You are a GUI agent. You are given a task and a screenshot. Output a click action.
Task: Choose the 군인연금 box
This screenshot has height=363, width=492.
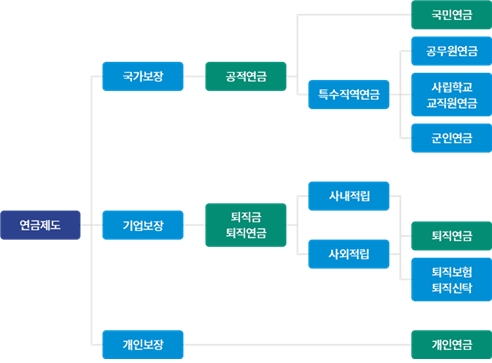tap(452, 138)
